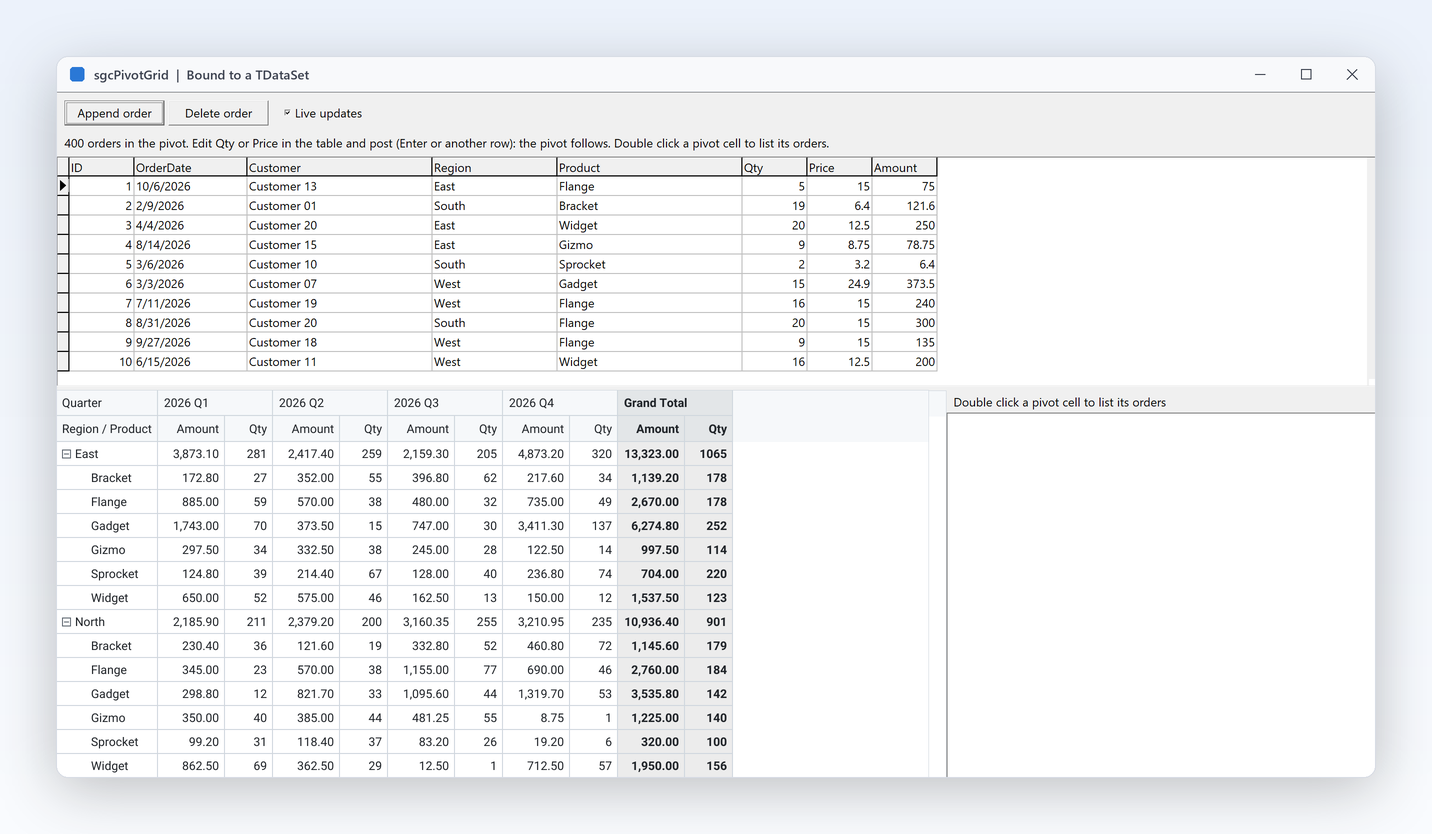Click North Gizmo Q3 amount 481.25
This screenshot has height=834, width=1432.
point(421,718)
